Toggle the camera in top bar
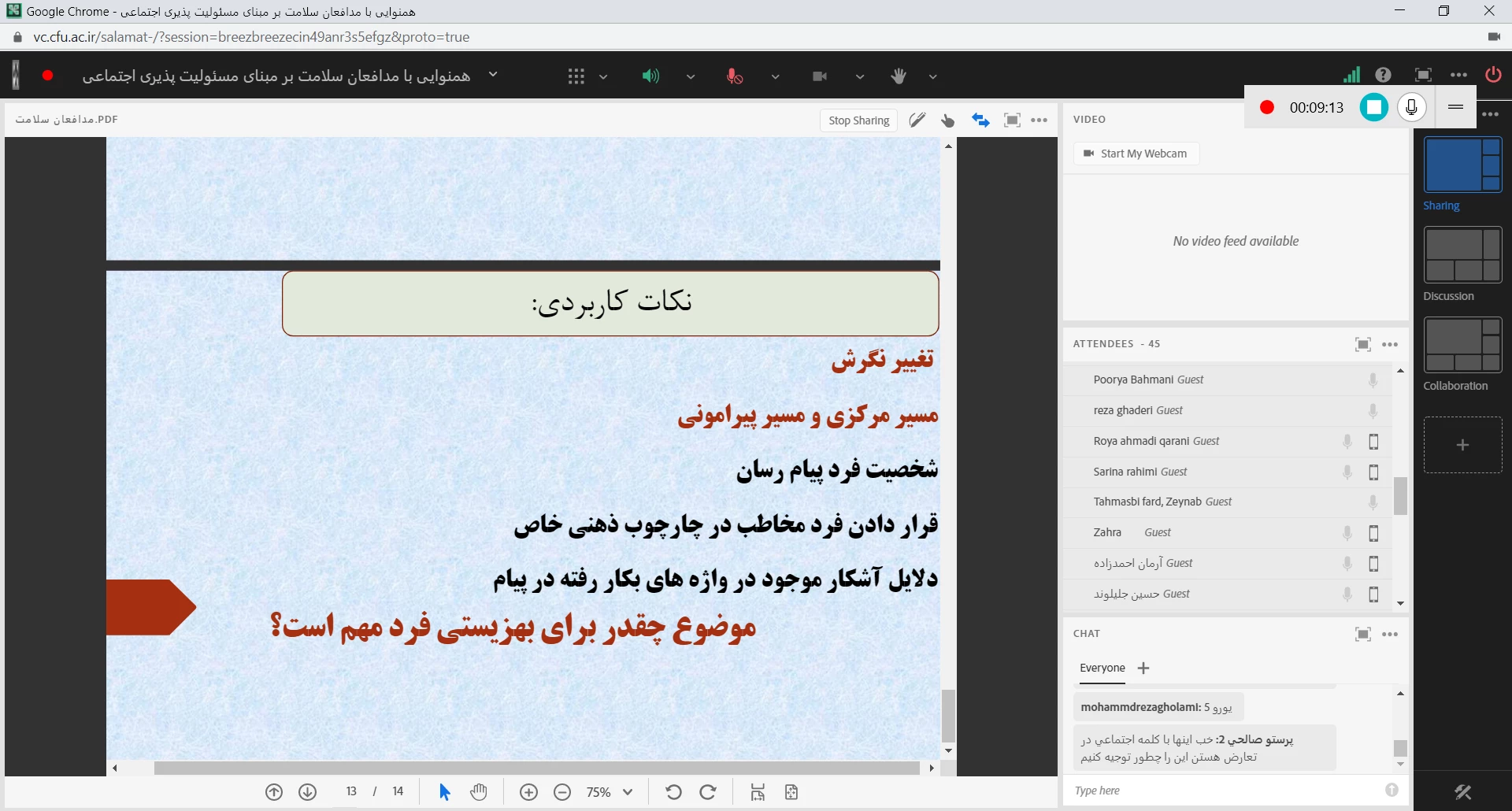 click(x=820, y=76)
